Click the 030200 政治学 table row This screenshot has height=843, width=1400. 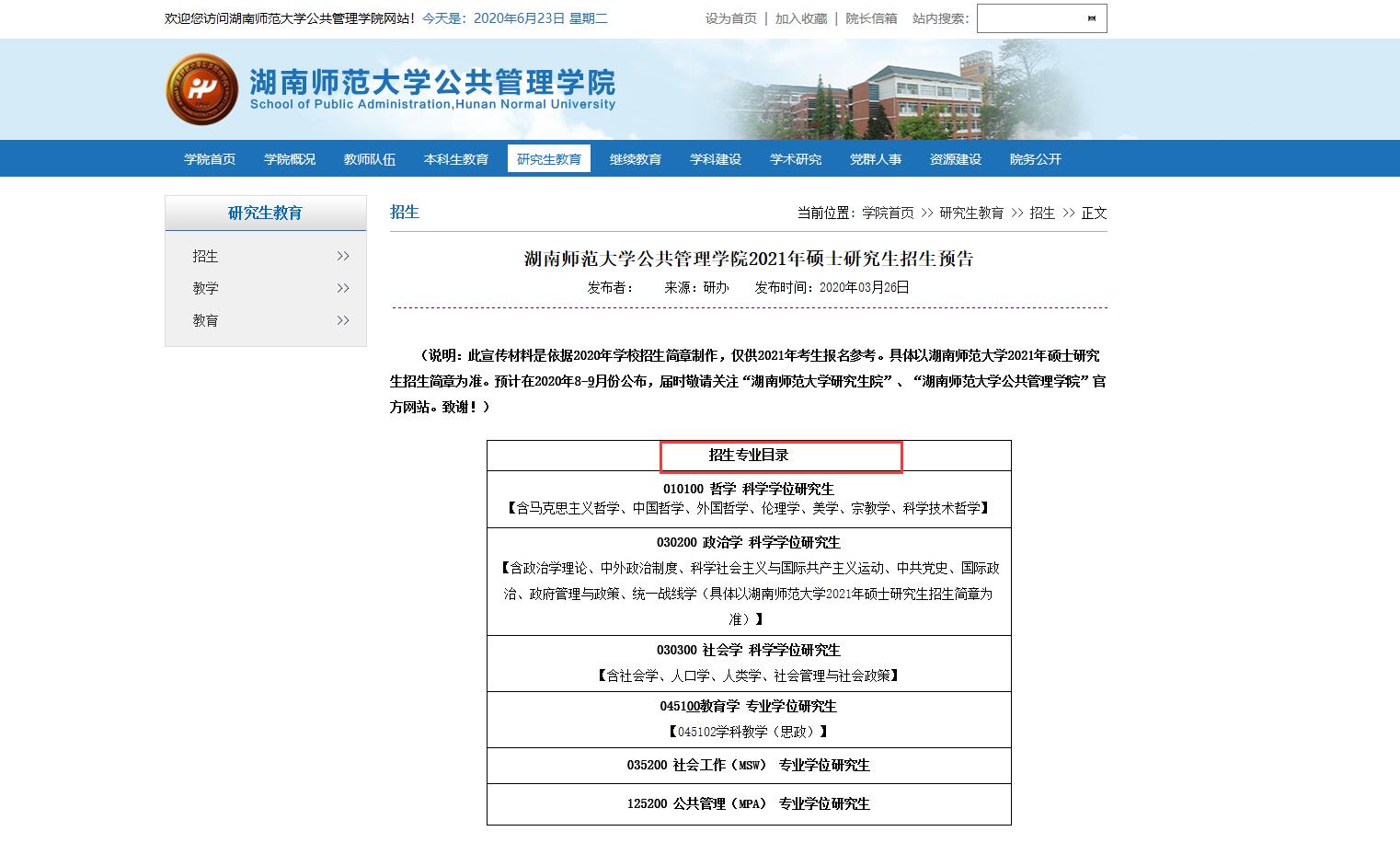click(x=749, y=582)
